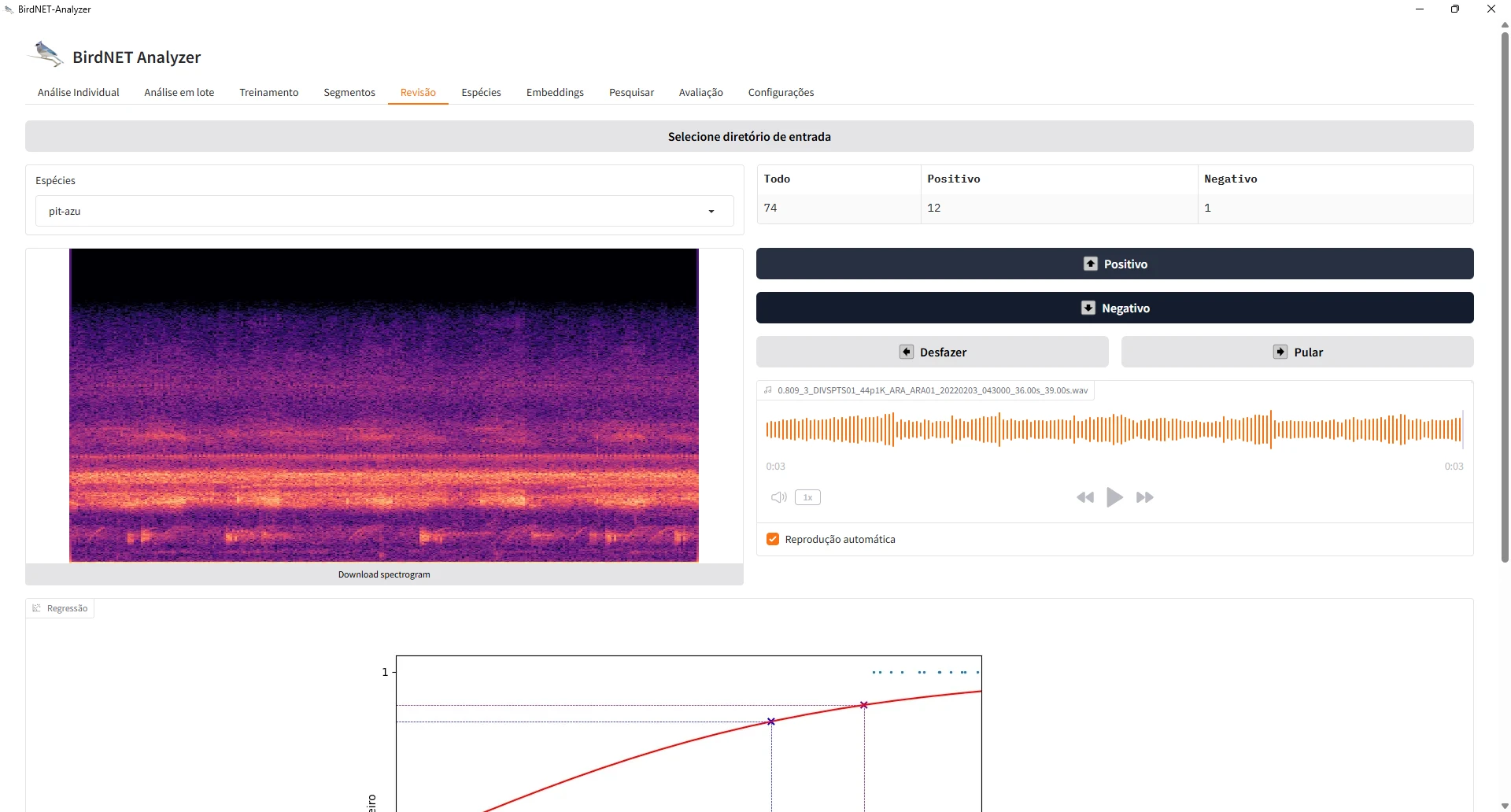Open the Embeddings tab
The width and height of the screenshot is (1511, 812).
click(x=555, y=92)
